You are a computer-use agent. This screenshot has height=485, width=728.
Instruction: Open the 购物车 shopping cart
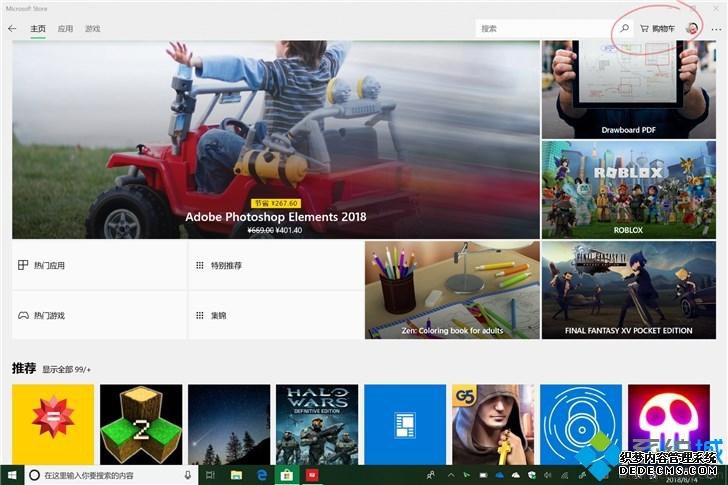657,29
